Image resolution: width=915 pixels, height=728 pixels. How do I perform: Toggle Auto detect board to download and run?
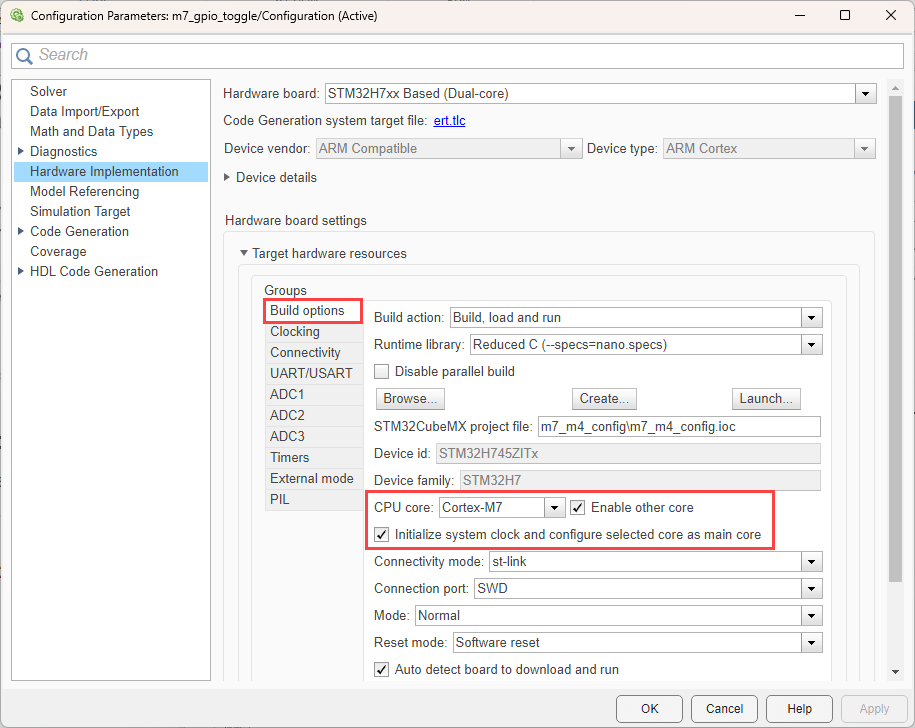(382, 669)
